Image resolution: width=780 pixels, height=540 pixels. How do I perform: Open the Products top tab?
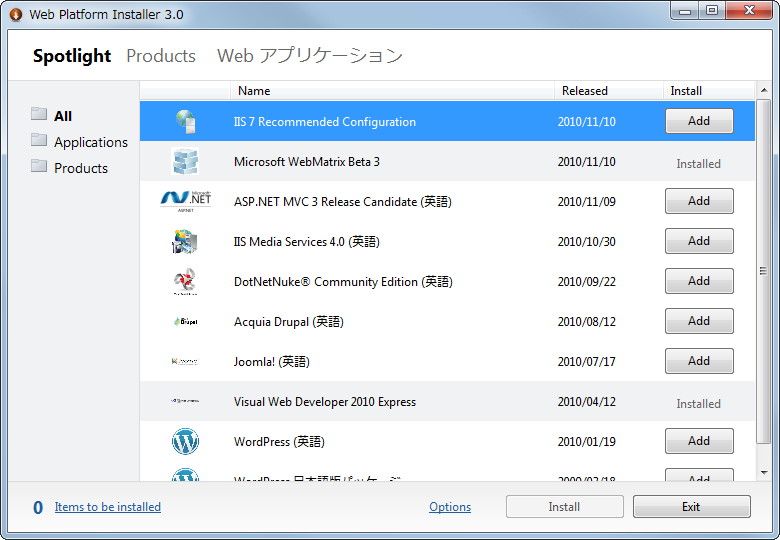pos(161,56)
